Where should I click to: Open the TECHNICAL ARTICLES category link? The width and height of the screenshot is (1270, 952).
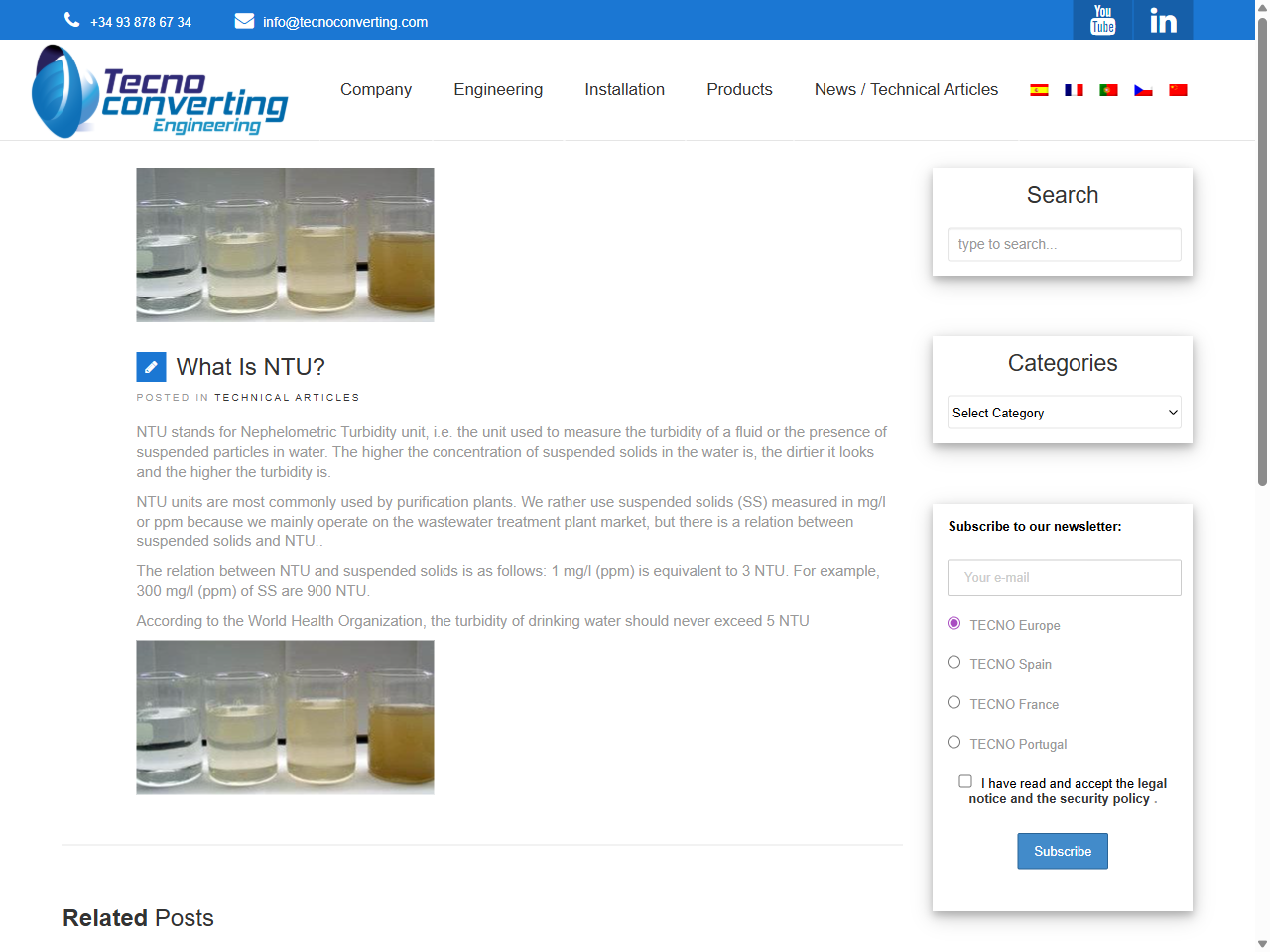[287, 397]
